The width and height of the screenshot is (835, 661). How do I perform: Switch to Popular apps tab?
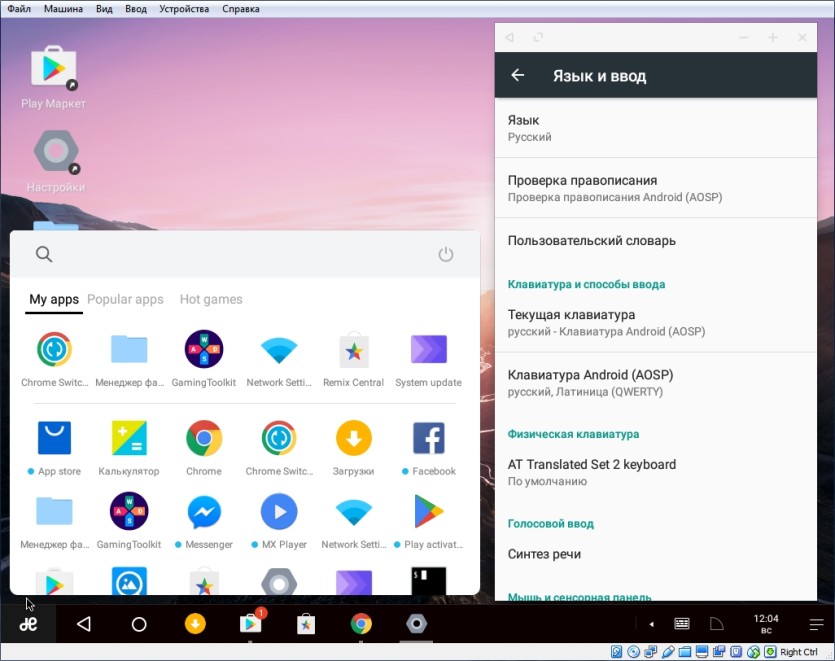point(125,299)
